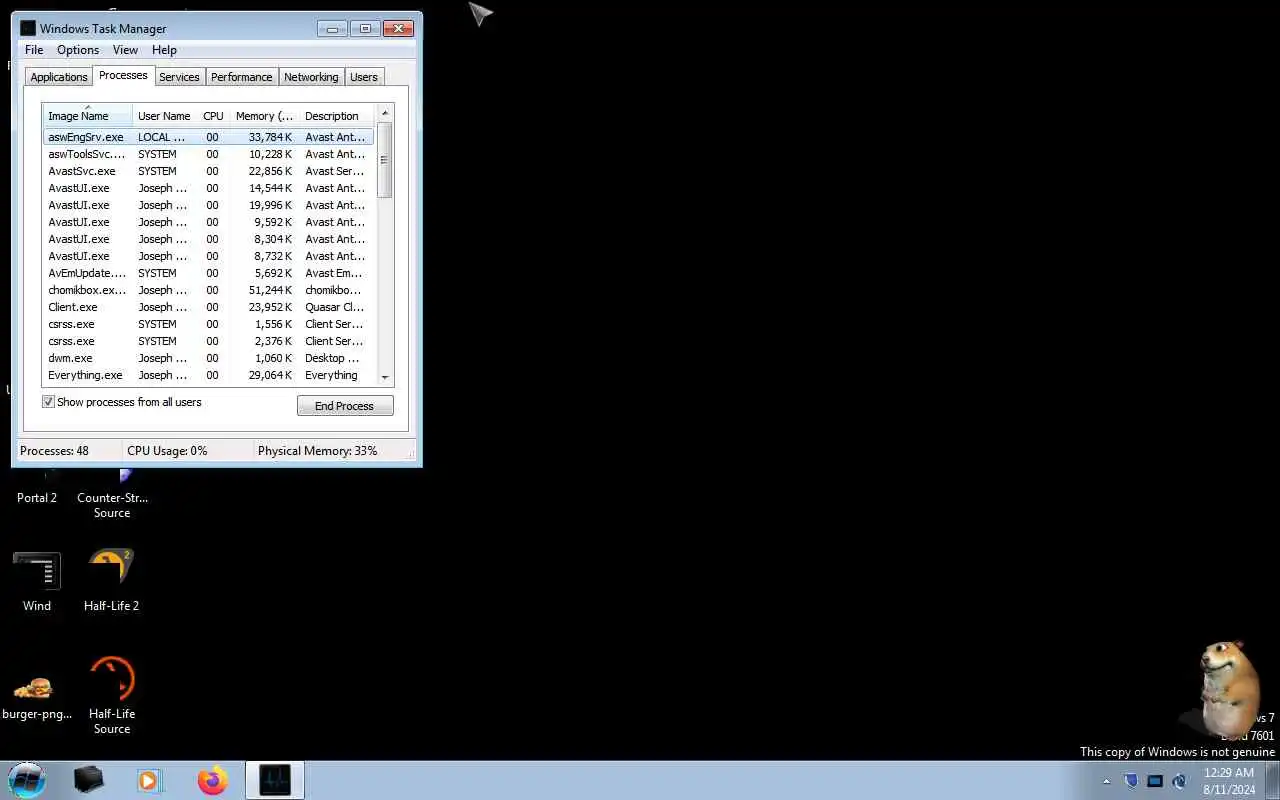
Task: Select the chomikbox.exe process row
Action: (208, 290)
